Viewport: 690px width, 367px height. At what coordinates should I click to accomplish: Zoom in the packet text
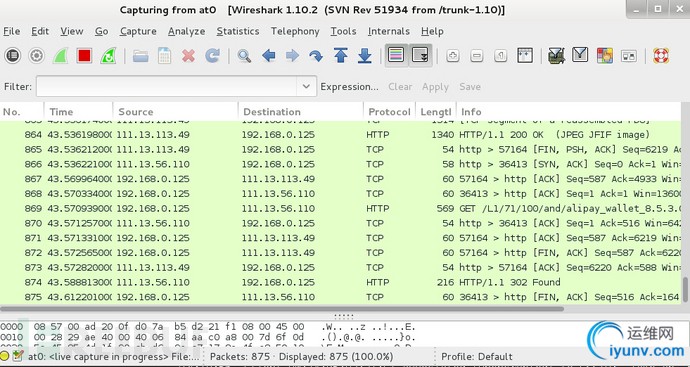(x=453, y=56)
